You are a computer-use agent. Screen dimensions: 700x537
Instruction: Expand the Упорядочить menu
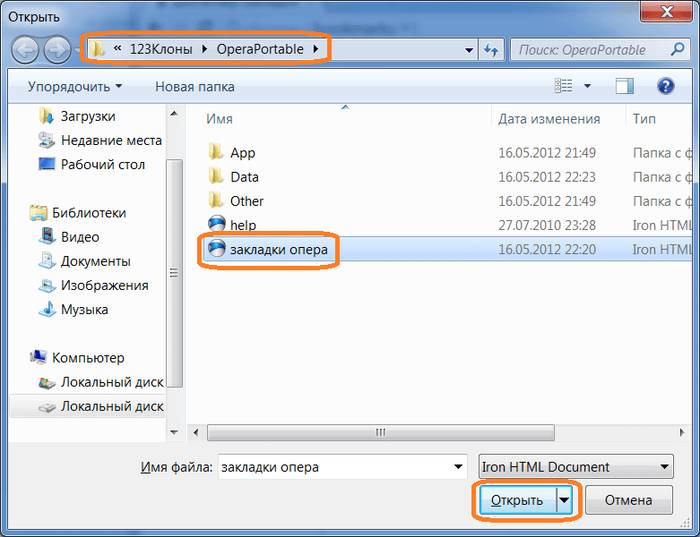point(75,86)
